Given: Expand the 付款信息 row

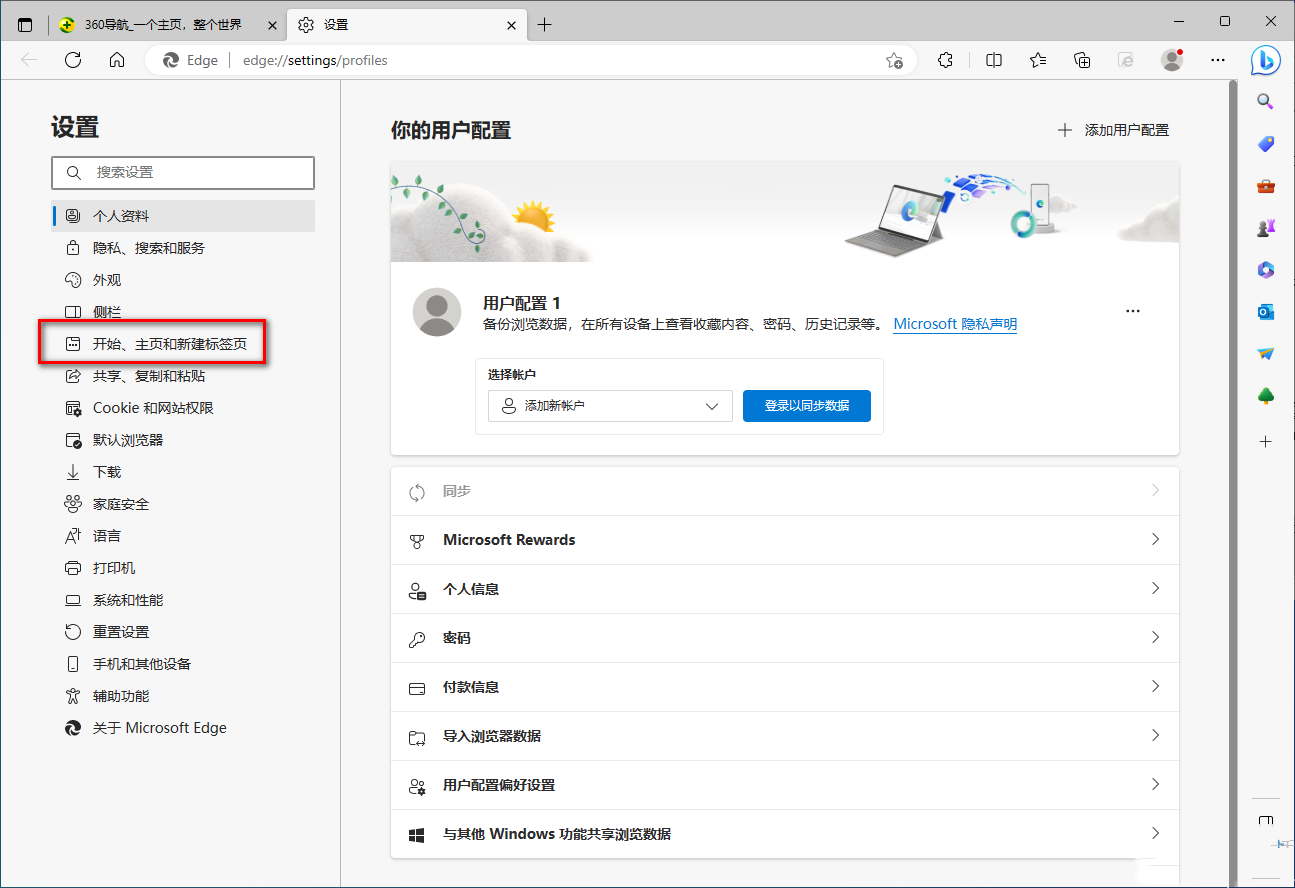Looking at the screenshot, I should pyautogui.click(x=785, y=687).
